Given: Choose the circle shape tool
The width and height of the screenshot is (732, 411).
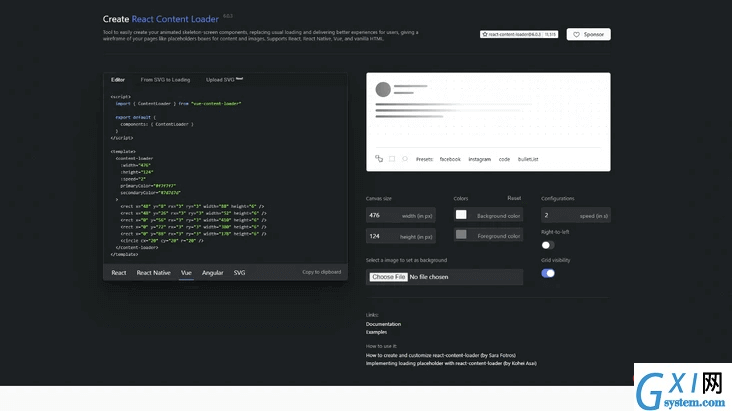Looking at the screenshot, I should click(405, 159).
